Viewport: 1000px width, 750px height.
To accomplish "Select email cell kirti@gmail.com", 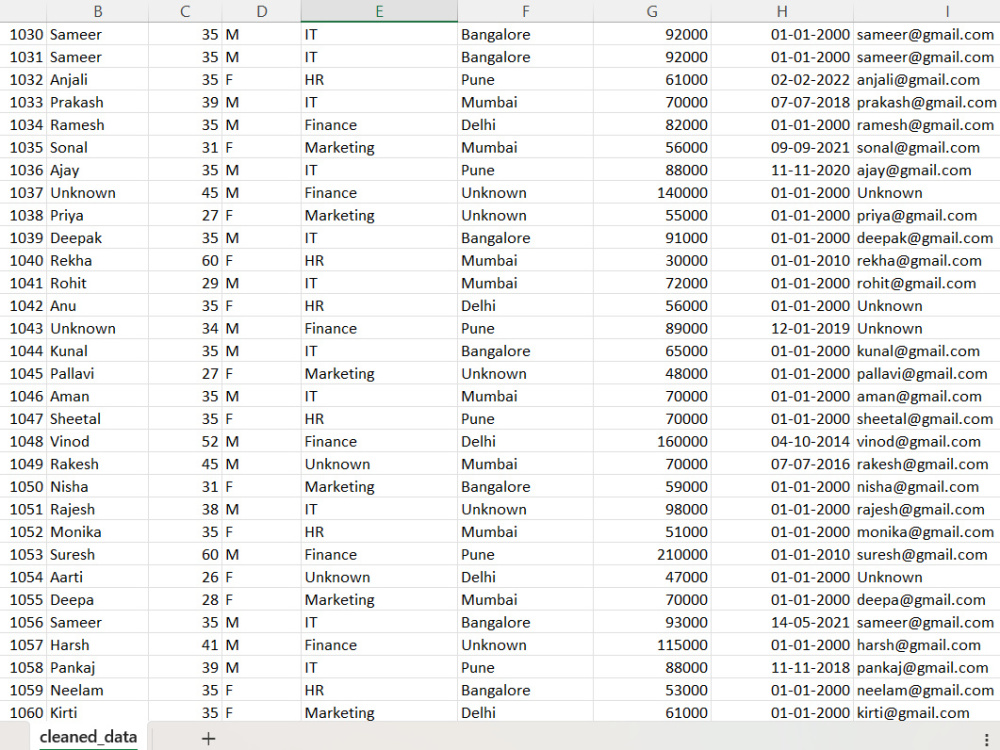I will click(927, 713).
